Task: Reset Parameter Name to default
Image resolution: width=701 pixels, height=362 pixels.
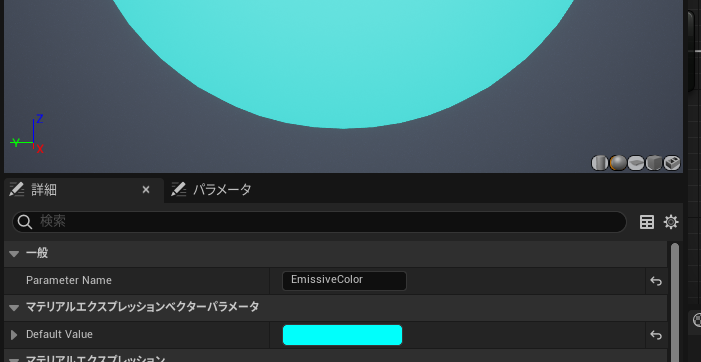Action: click(x=656, y=281)
